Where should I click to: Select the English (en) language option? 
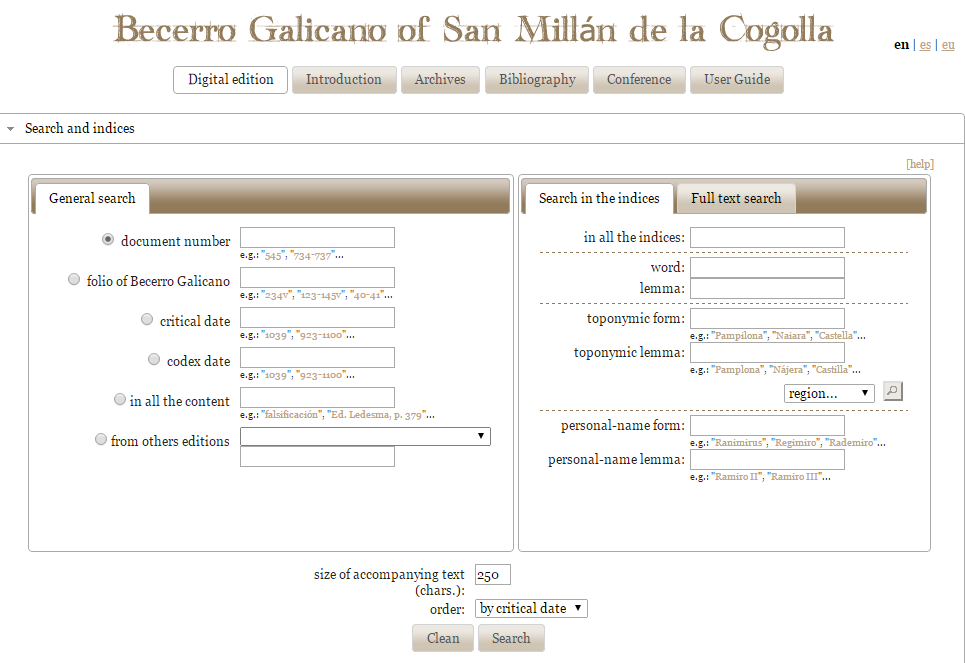tap(902, 45)
